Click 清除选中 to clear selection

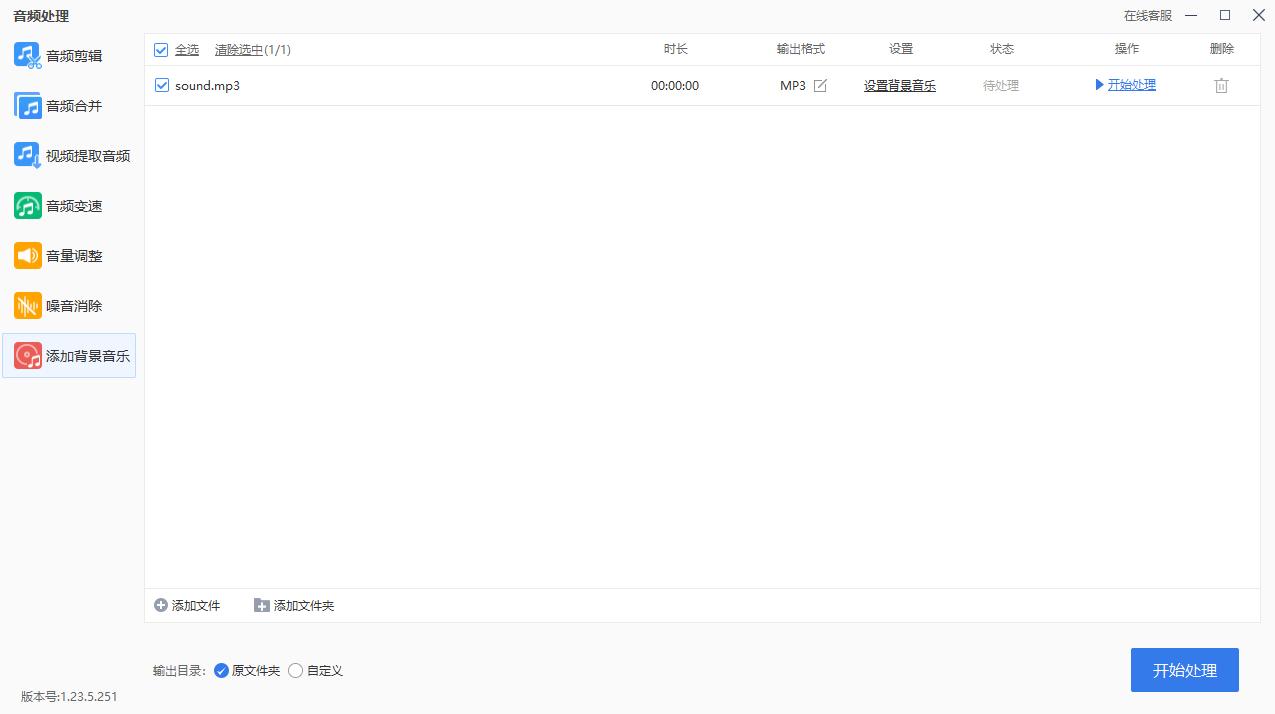click(x=237, y=49)
